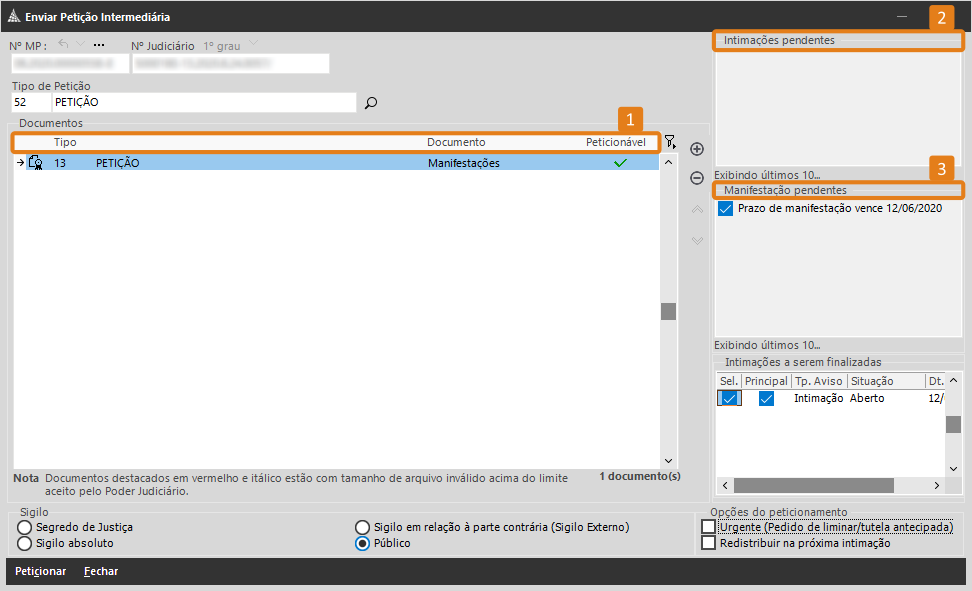Move document down with the down chevron
972x591 pixels.
(697, 240)
